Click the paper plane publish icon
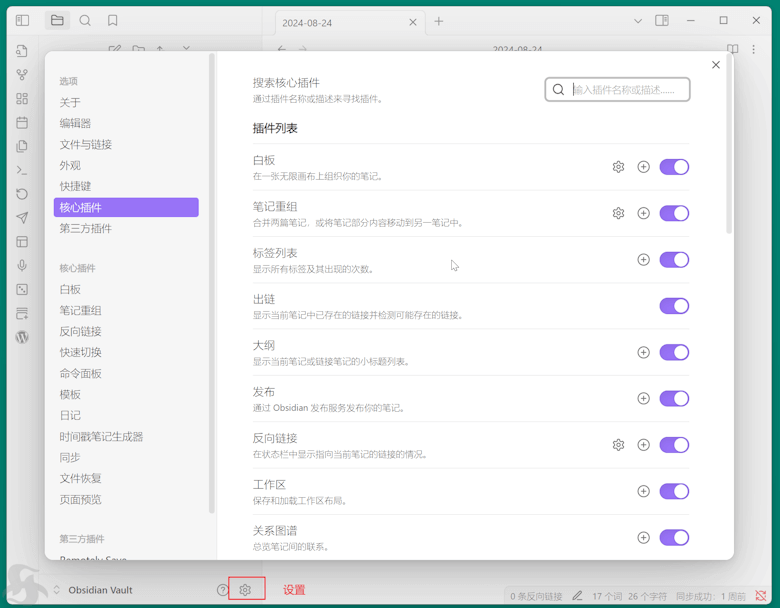The height and width of the screenshot is (608, 780). click(22, 218)
